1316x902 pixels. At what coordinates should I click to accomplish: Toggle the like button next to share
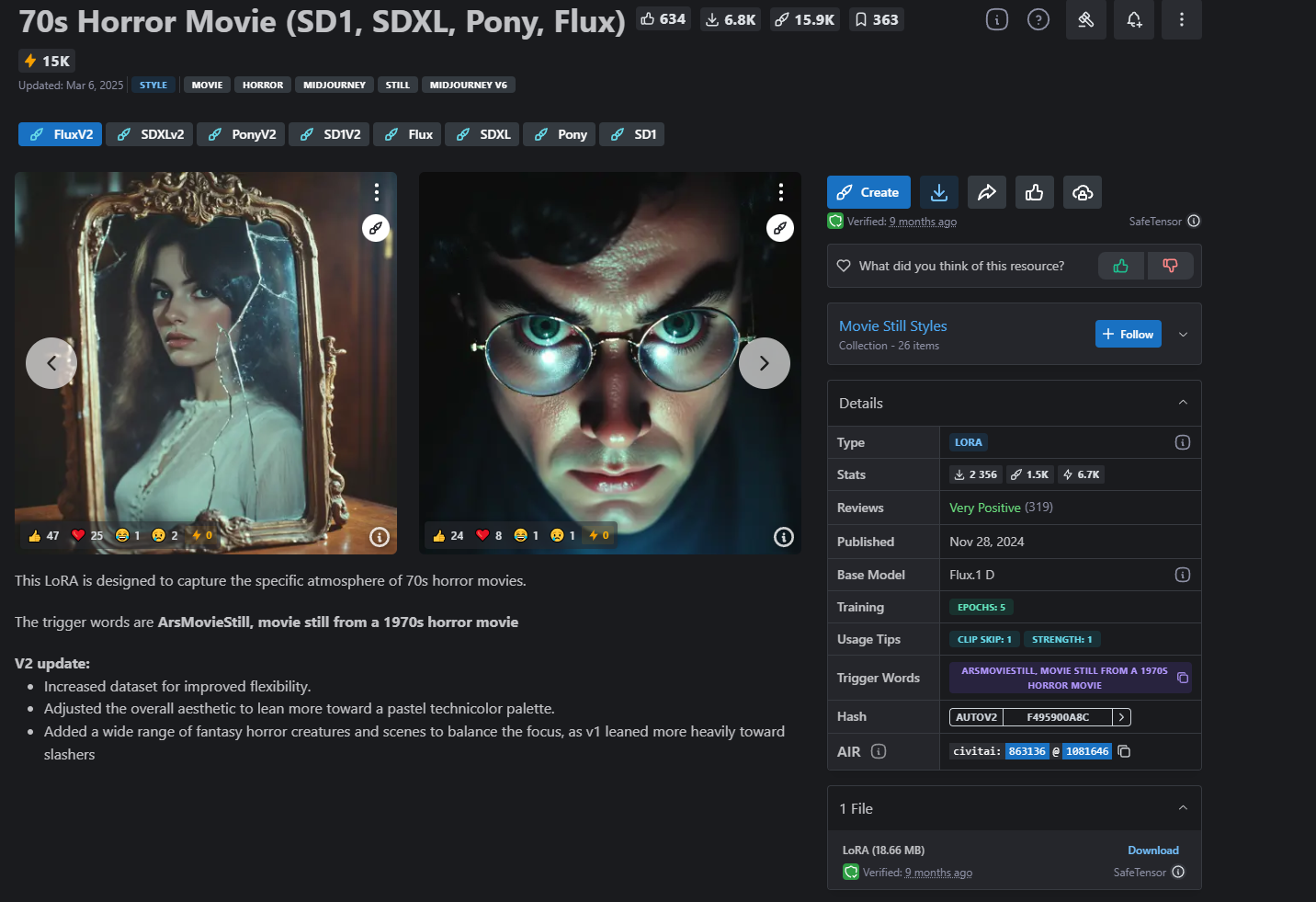tap(1035, 192)
